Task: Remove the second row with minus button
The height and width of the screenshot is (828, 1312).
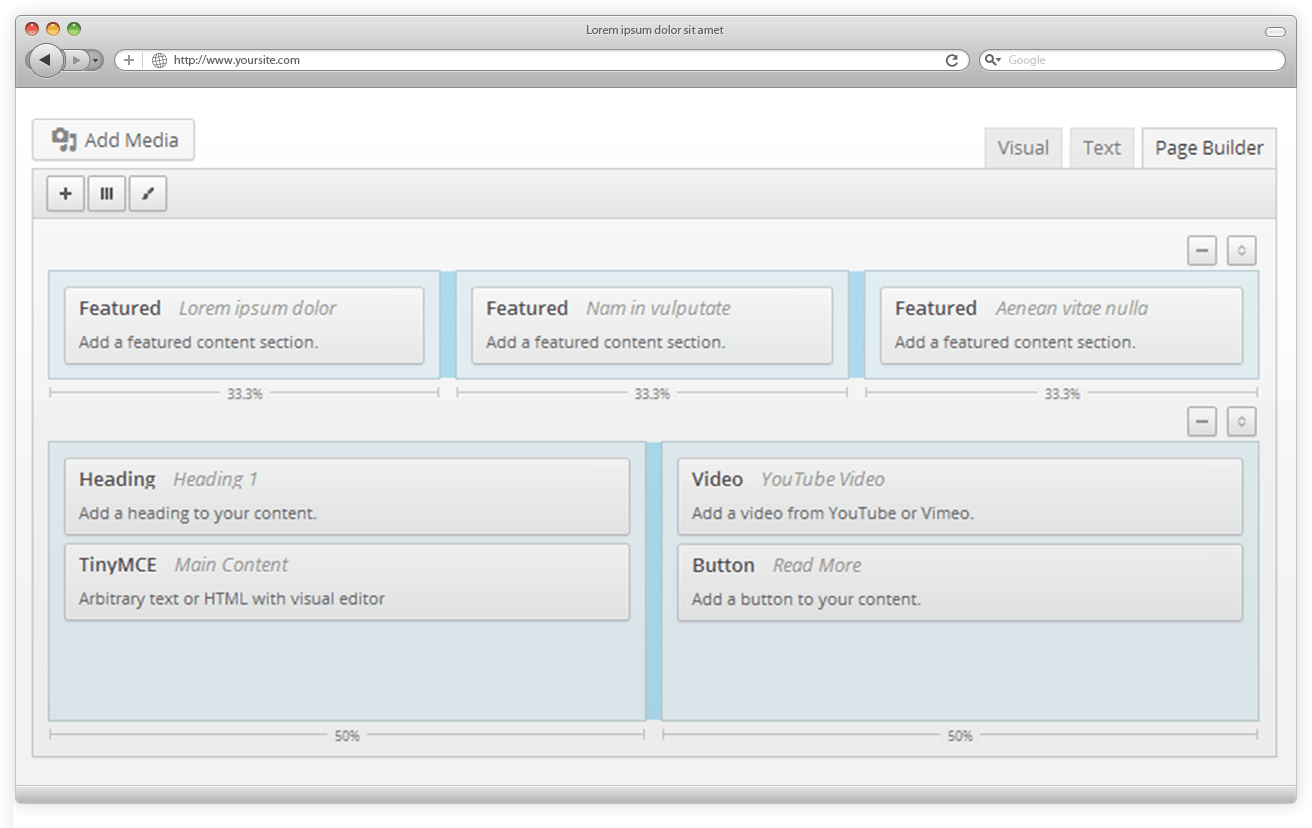Action: point(1202,422)
